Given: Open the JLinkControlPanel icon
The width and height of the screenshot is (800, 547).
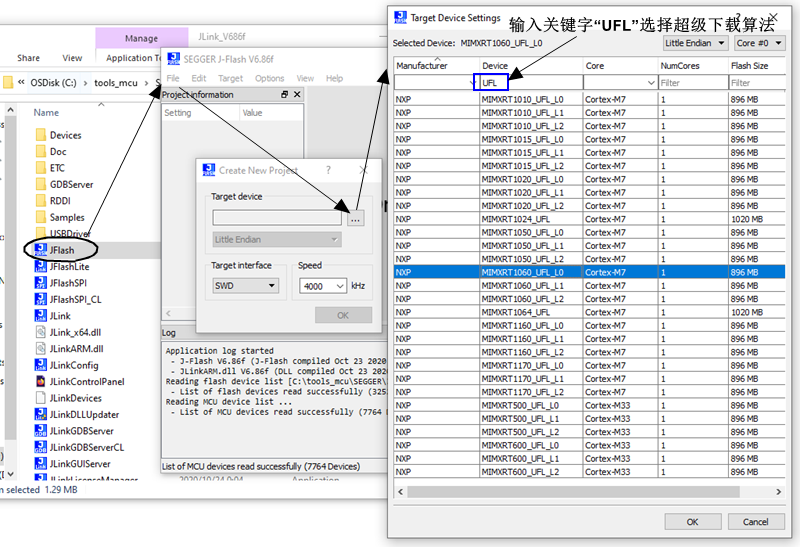Looking at the screenshot, I should click(40, 381).
